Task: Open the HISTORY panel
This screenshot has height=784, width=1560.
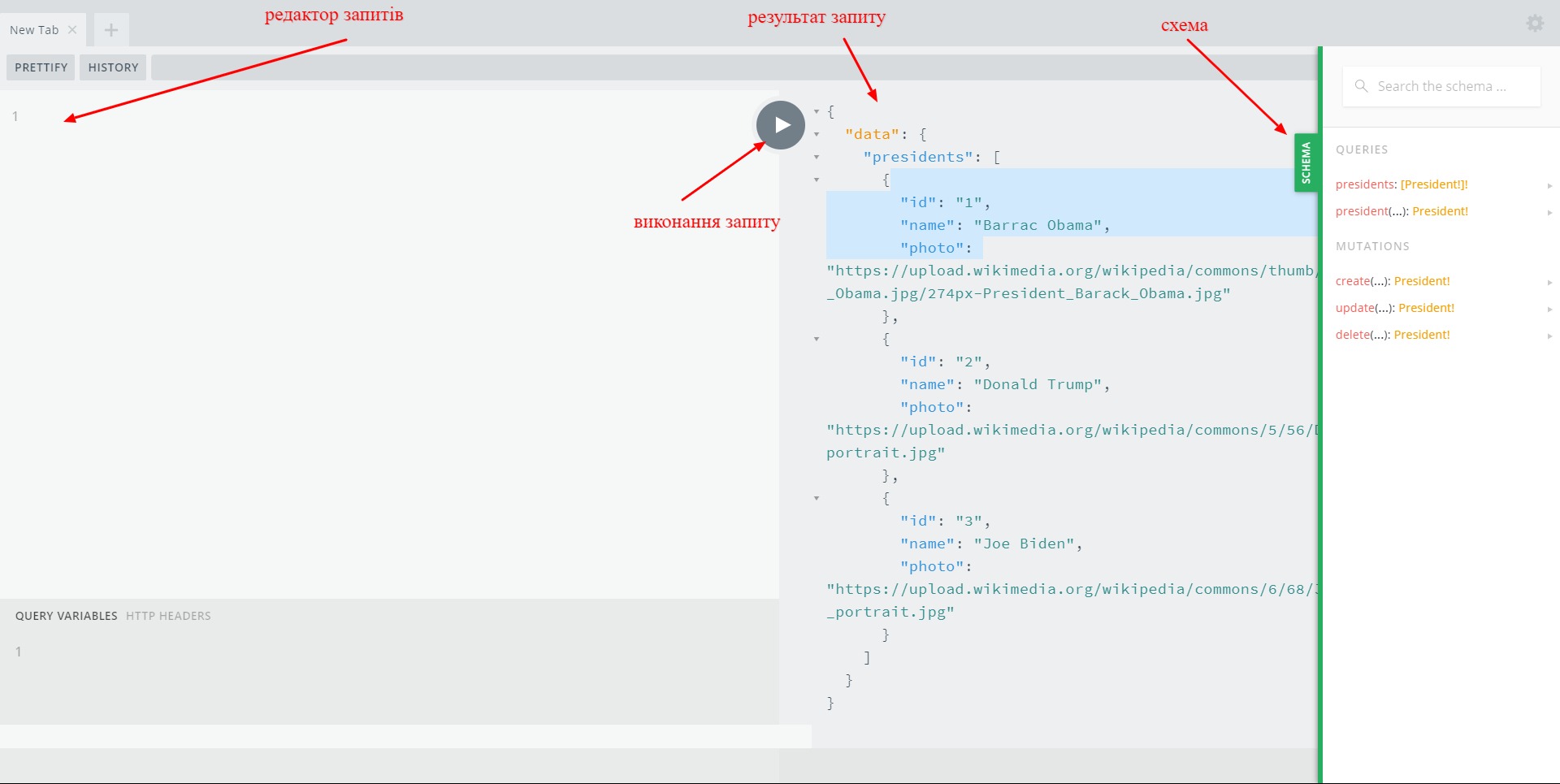Action: (113, 67)
